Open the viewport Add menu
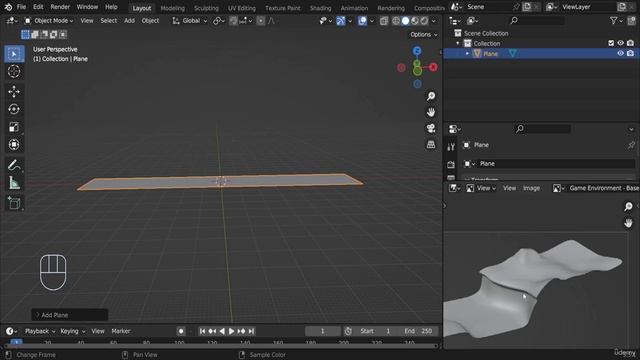This screenshot has height=360, width=640. [x=129, y=20]
